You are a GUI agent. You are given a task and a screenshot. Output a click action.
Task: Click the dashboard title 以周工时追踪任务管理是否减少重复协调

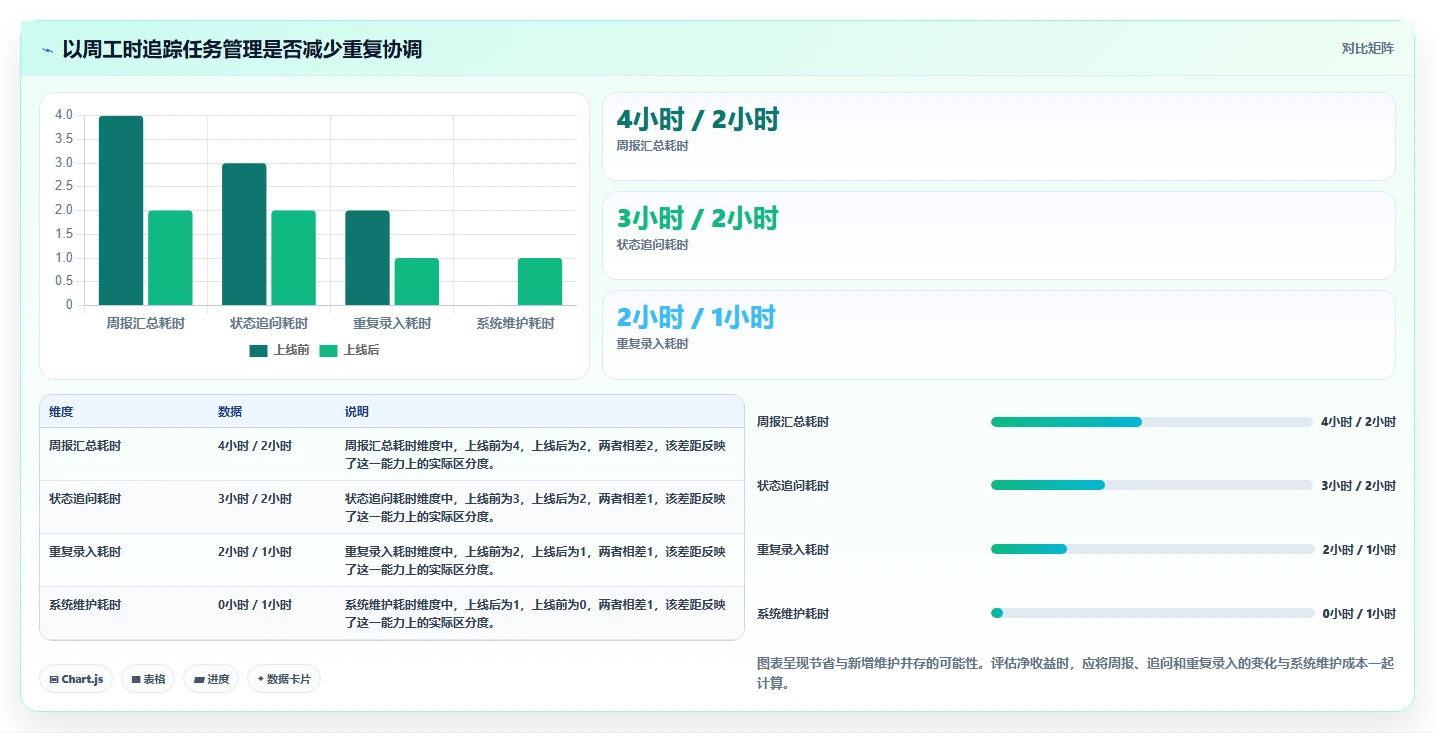(x=242, y=49)
